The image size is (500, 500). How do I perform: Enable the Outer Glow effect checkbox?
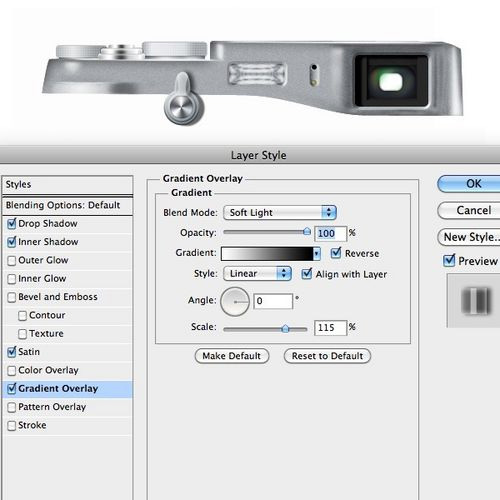[12, 260]
